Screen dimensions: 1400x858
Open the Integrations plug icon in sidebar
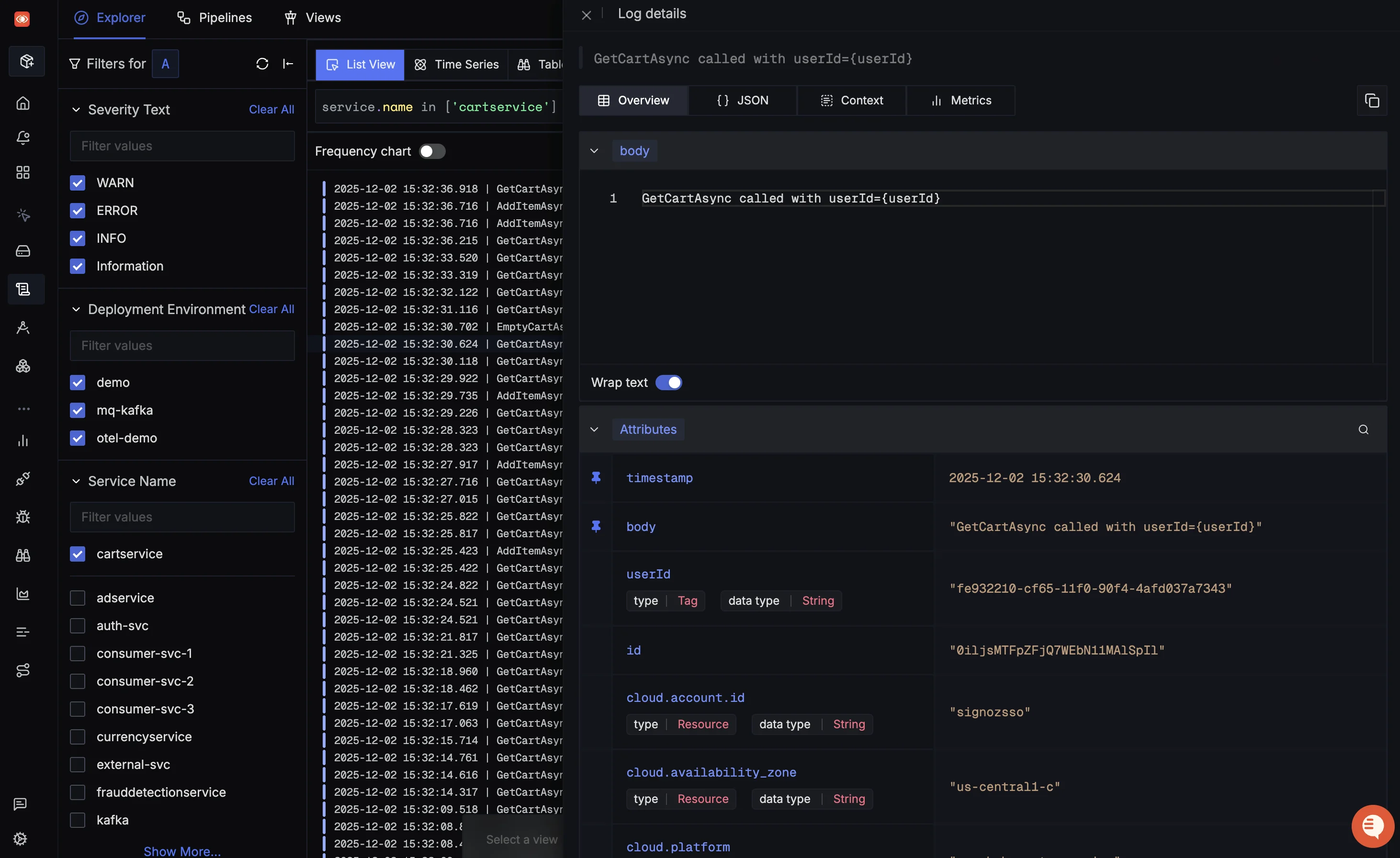[23, 479]
